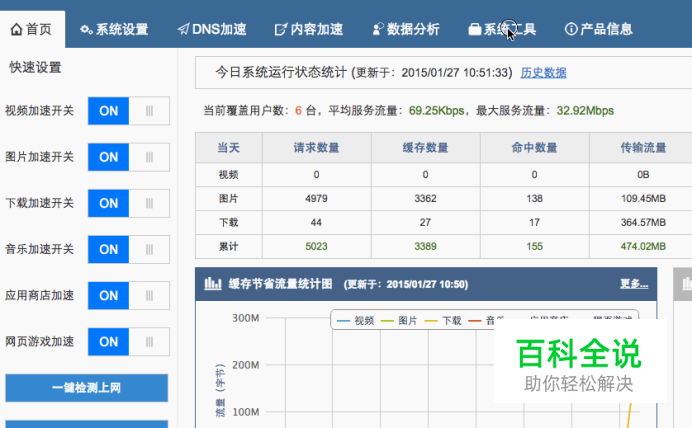Click the 3389 total cache cell
The width and height of the screenshot is (692, 428).
(425, 246)
